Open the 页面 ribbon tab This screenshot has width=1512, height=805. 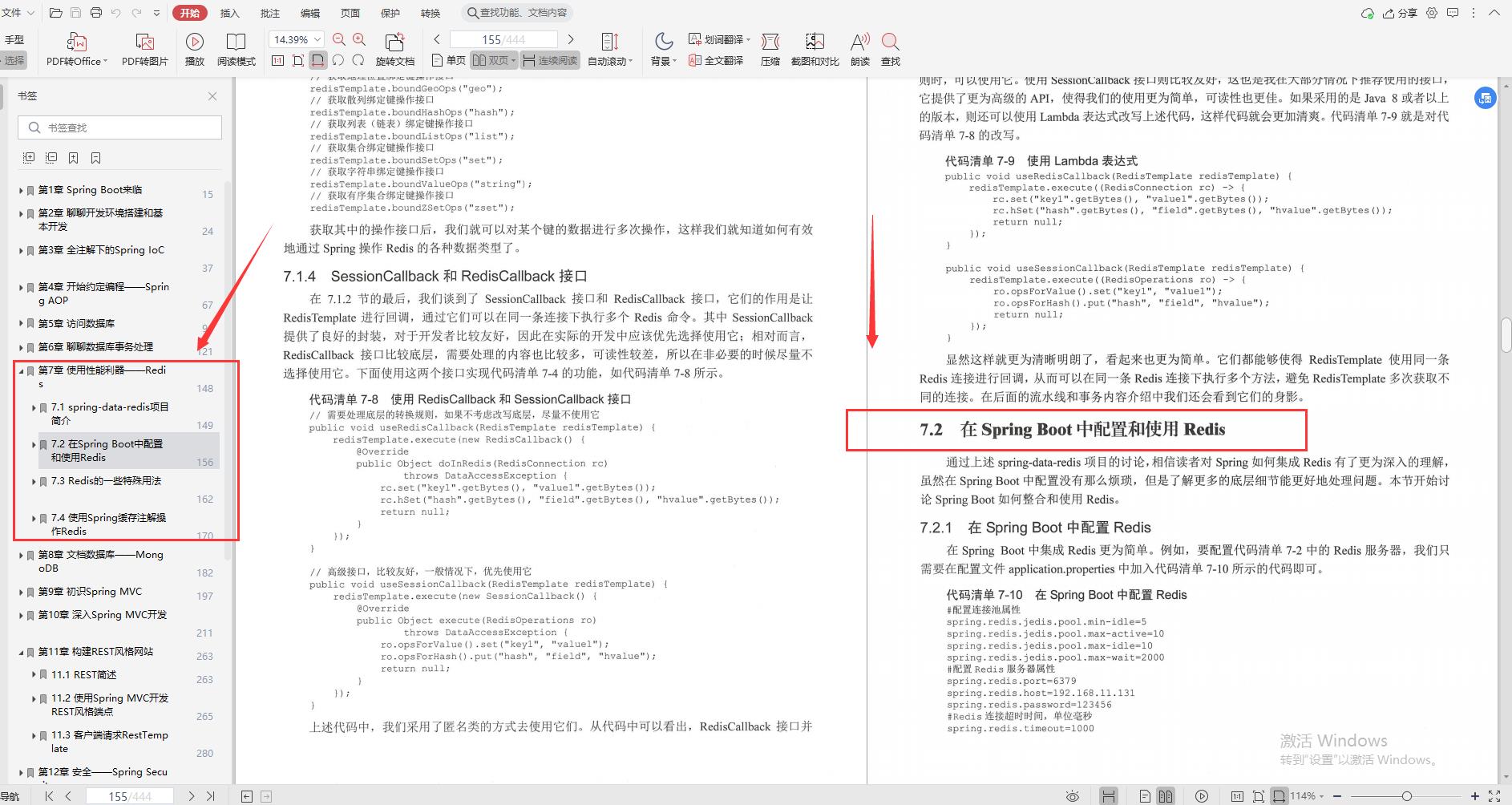pyautogui.click(x=350, y=13)
